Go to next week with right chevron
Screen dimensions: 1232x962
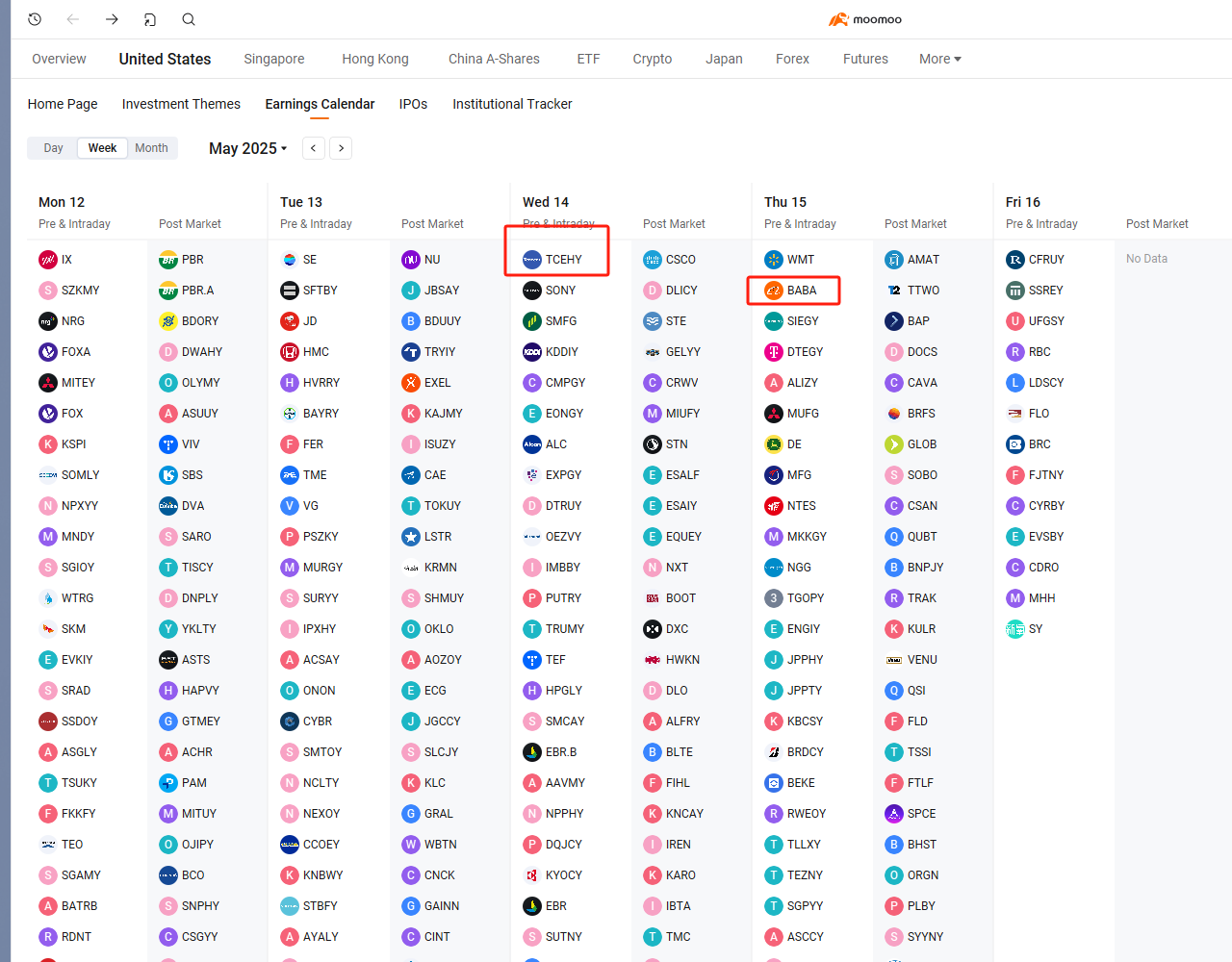pos(341,148)
